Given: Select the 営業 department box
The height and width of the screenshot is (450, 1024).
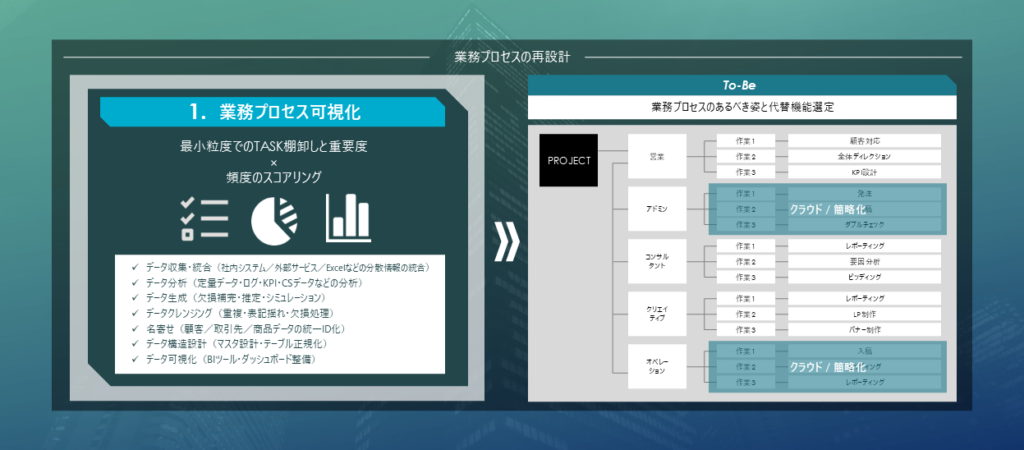Looking at the screenshot, I should (x=657, y=157).
